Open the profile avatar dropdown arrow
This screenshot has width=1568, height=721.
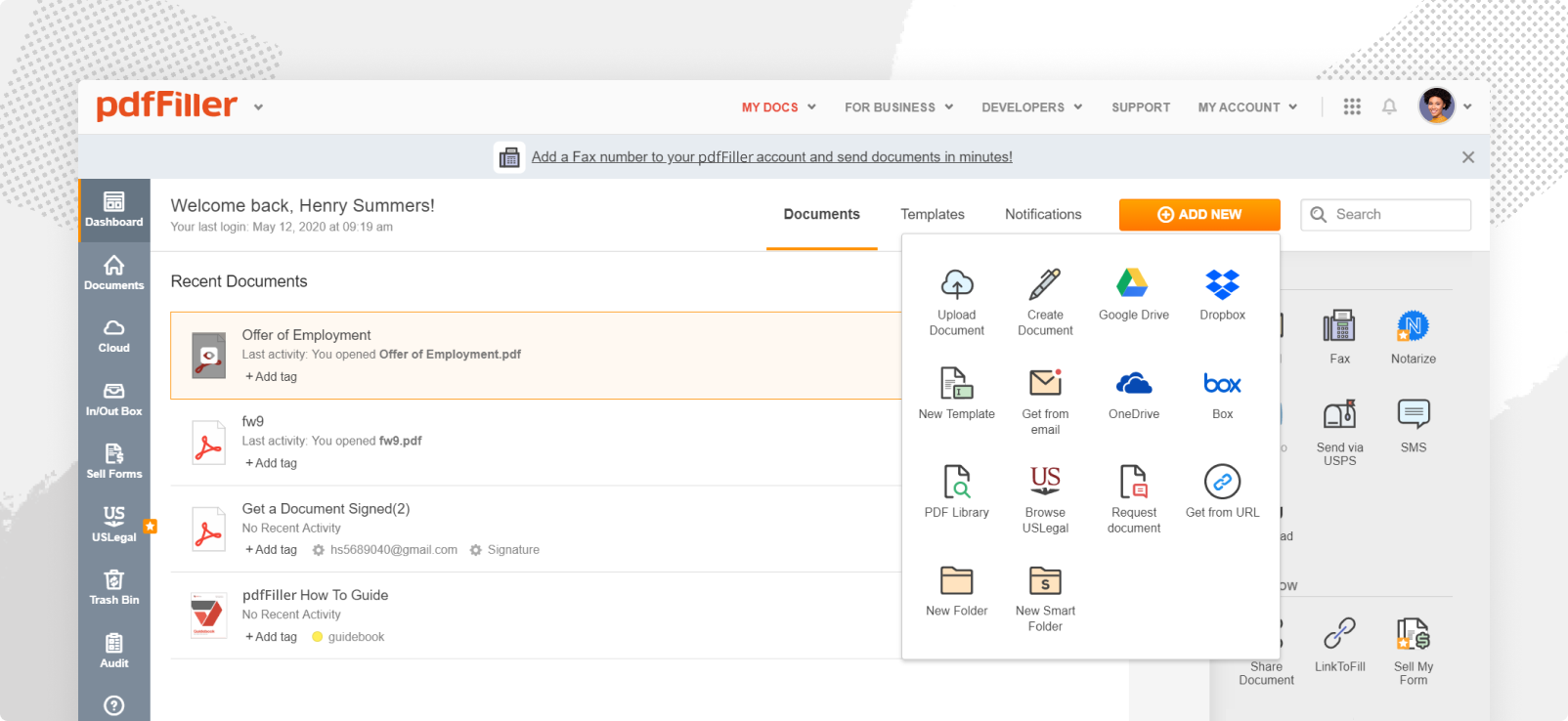click(1467, 107)
